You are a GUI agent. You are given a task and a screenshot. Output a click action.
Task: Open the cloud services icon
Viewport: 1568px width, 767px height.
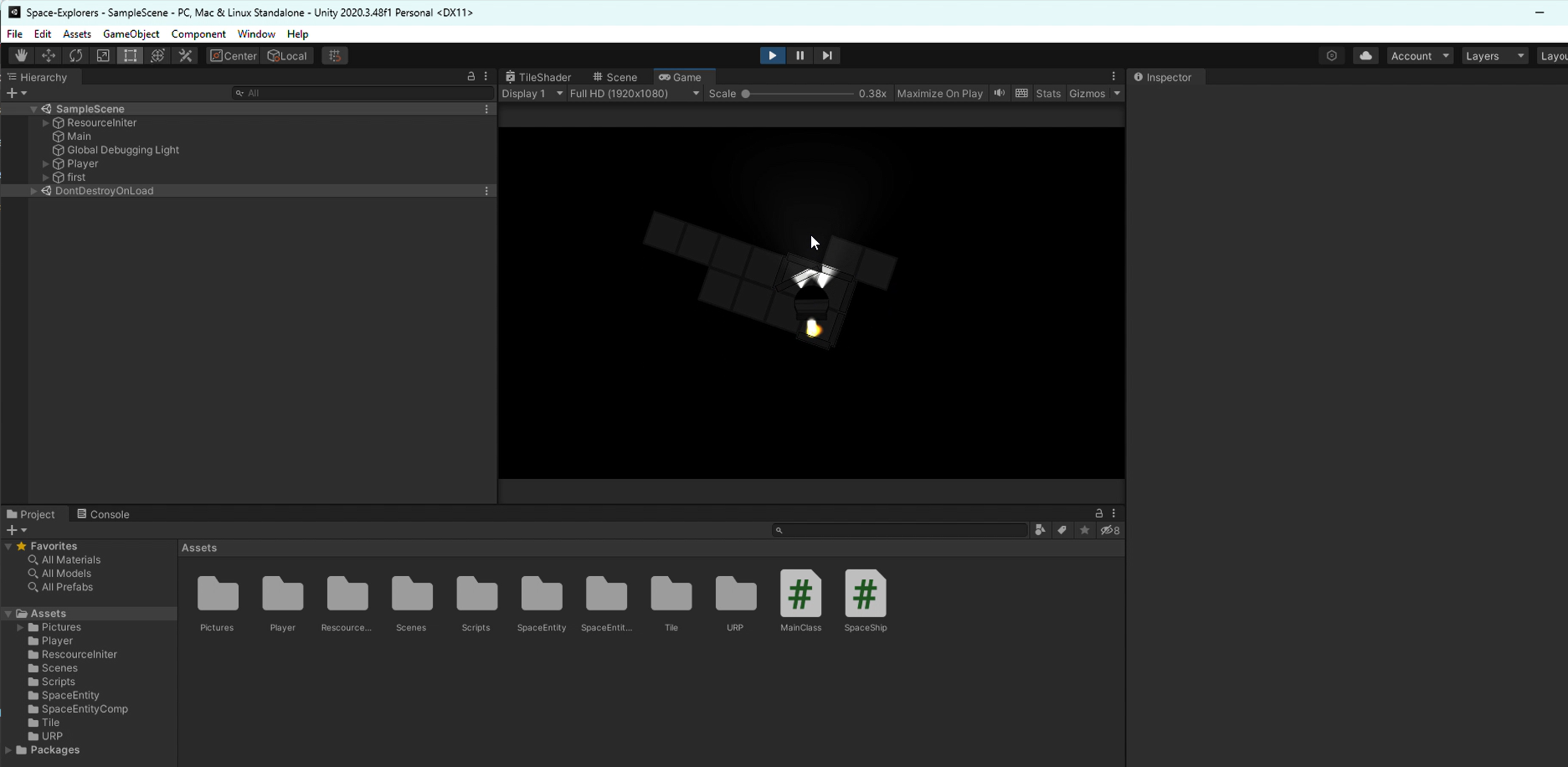coord(1365,55)
